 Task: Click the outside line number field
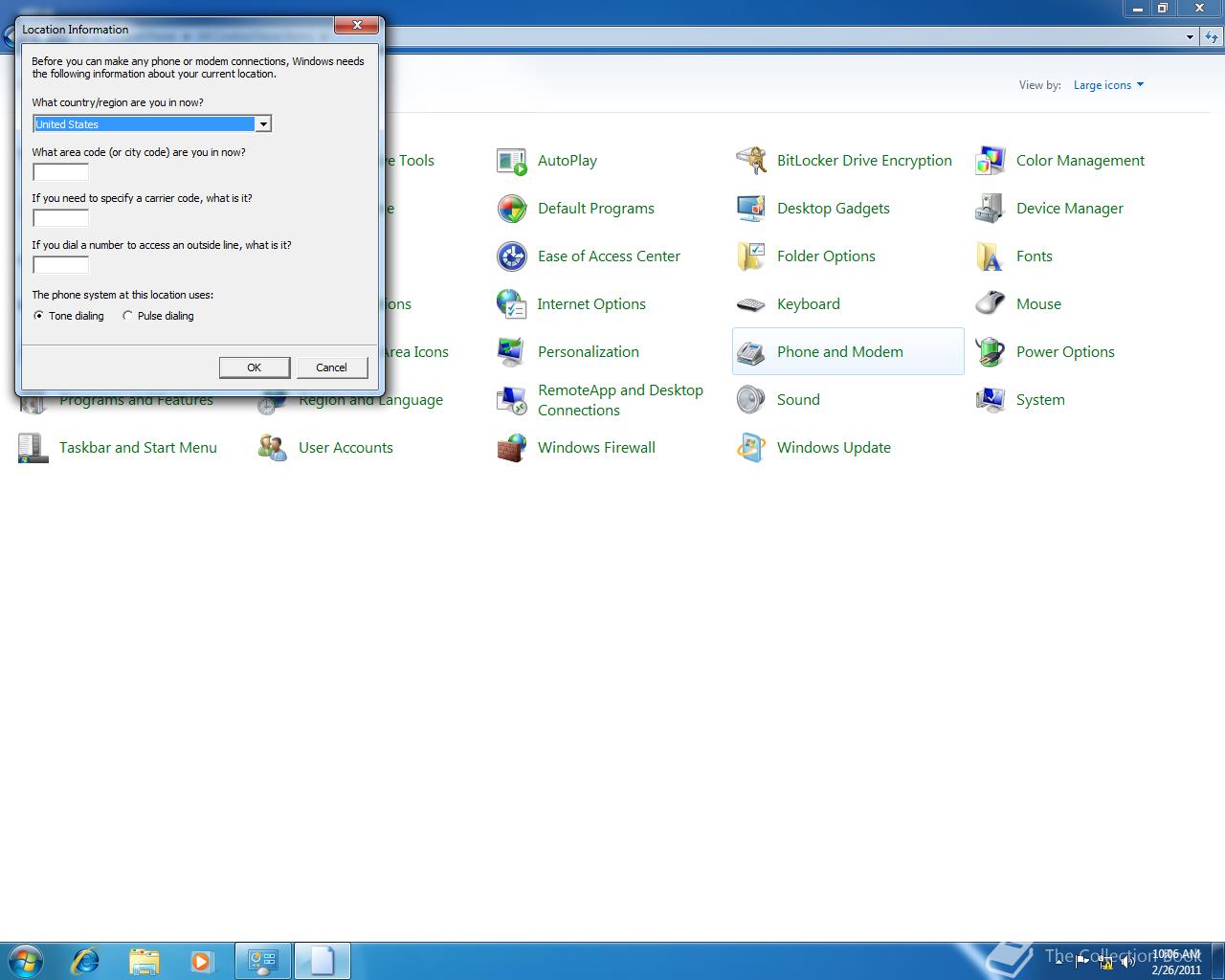click(60, 265)
